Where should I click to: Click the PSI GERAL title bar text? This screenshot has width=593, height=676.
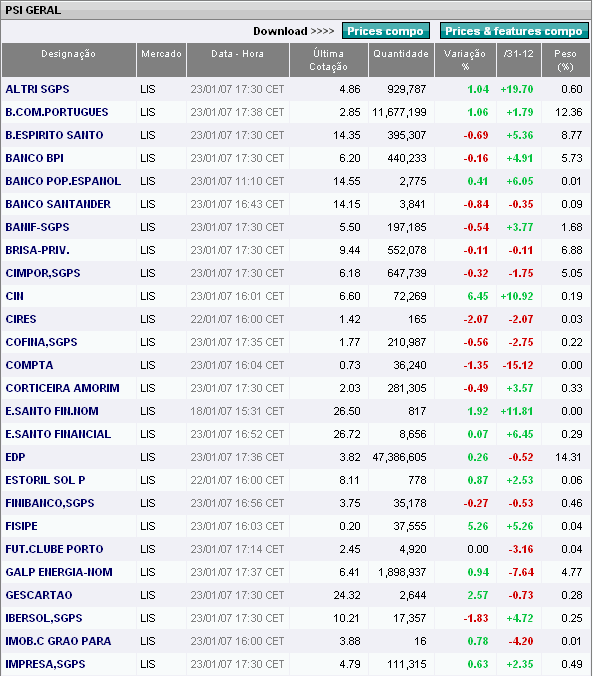coord(33,10)
